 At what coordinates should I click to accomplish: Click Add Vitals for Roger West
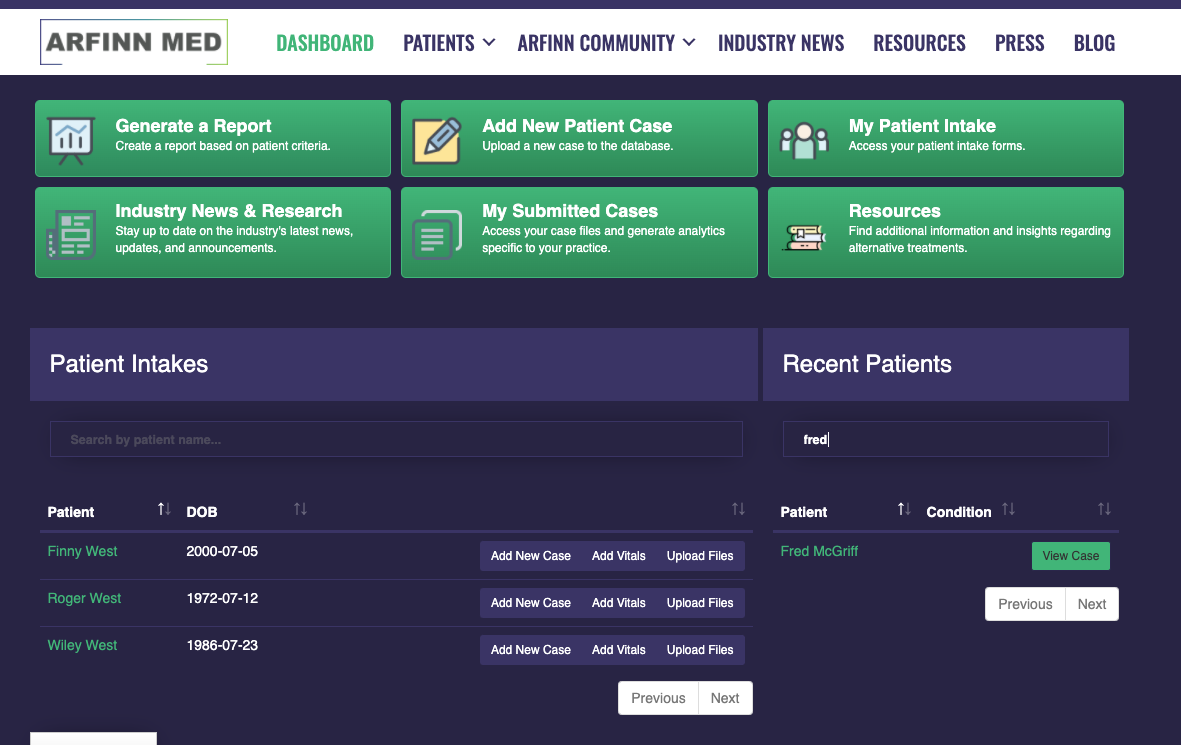coord(618,603)
